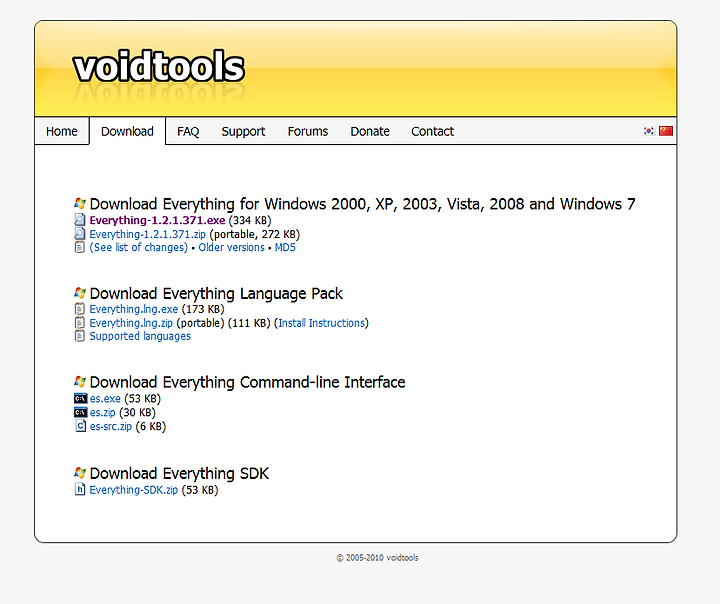This screenshot has height=604, width=720.
Task: Download Everything-SDK.zip
Action: pos(134,490)
